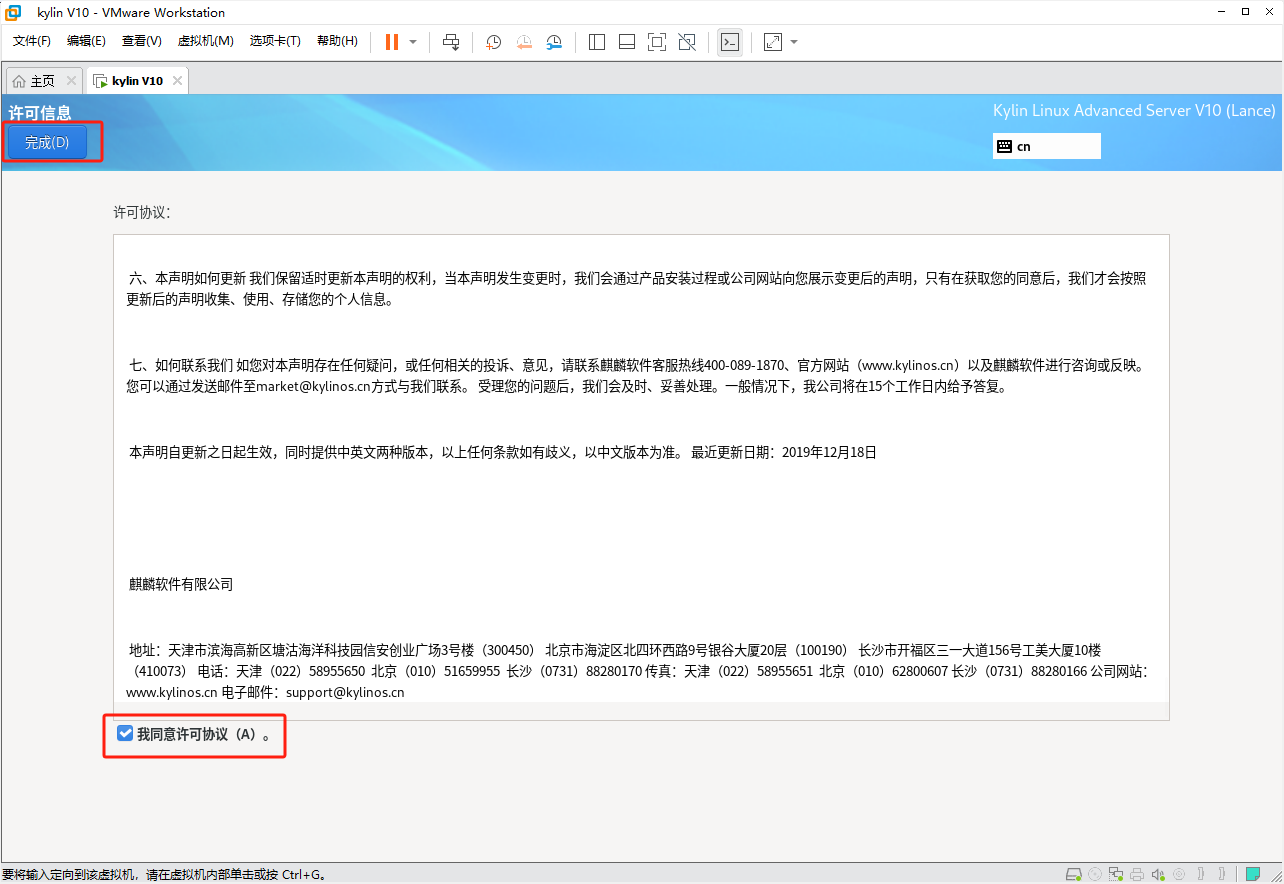Open the 帮助(H) menu
This screenshot has width=1284, height=884.
tap(337, 41)
